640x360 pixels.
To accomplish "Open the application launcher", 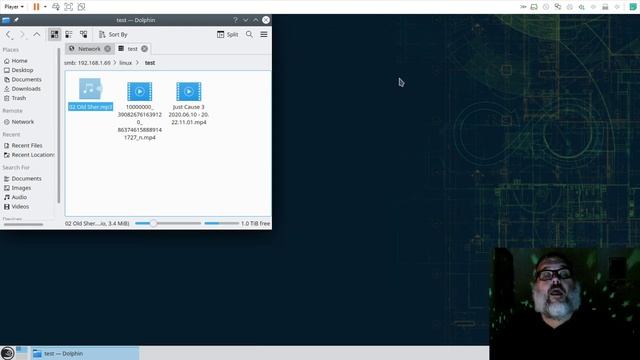I will pos(7,353).
